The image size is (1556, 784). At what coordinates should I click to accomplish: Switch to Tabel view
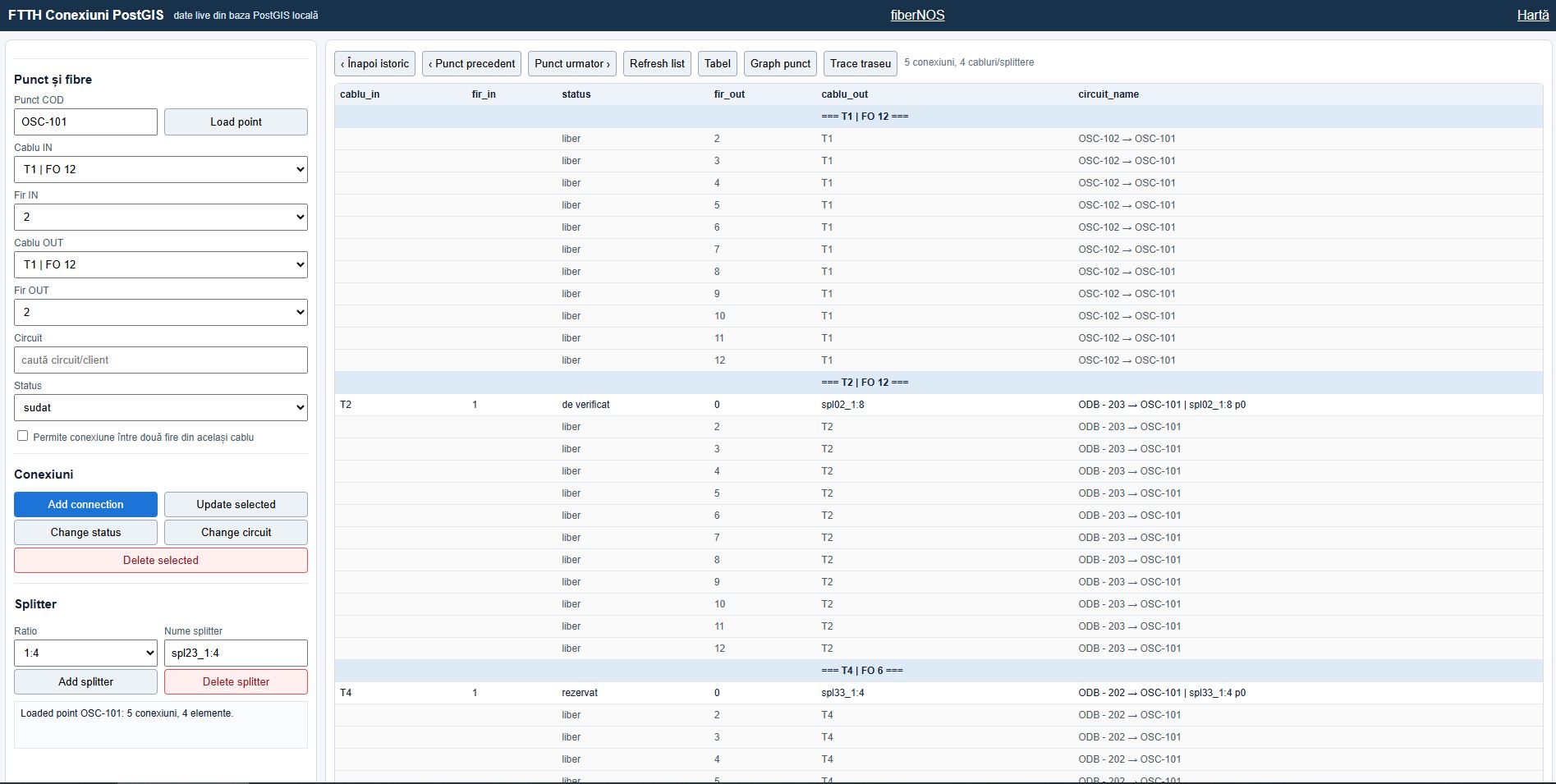click(717, 63)
